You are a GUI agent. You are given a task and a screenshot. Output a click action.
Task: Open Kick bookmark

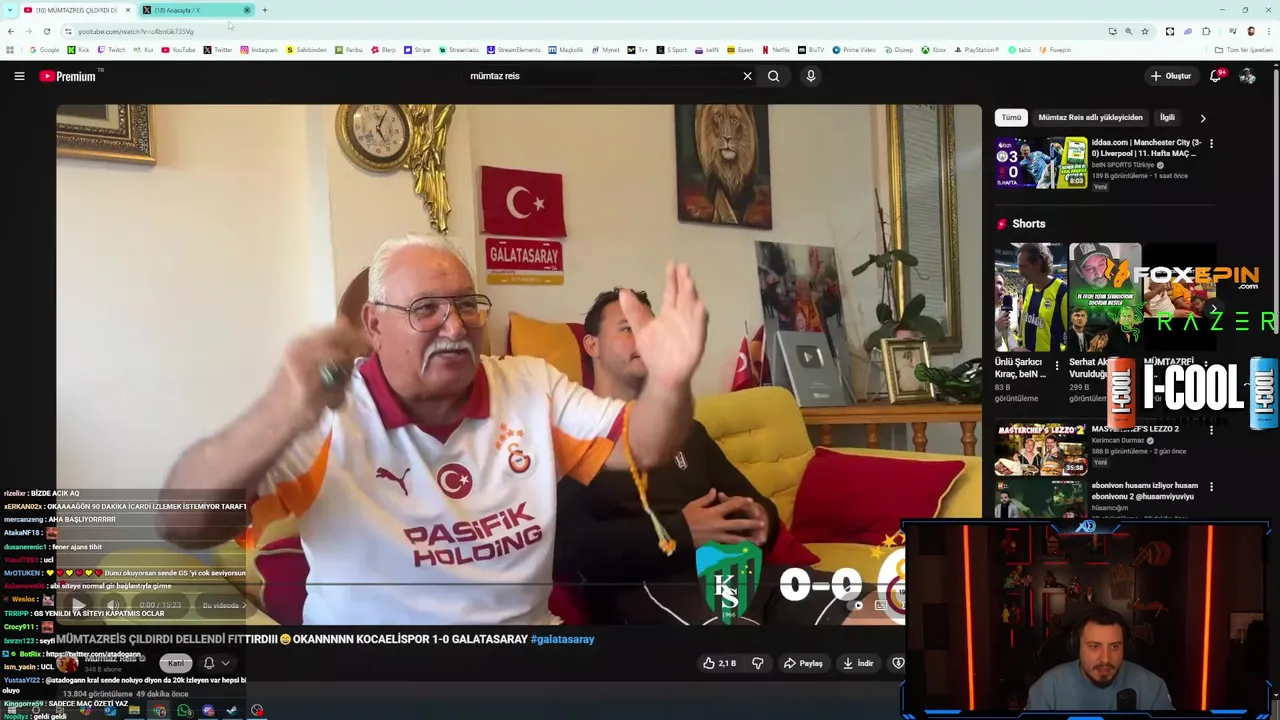(x=79, y=50)
